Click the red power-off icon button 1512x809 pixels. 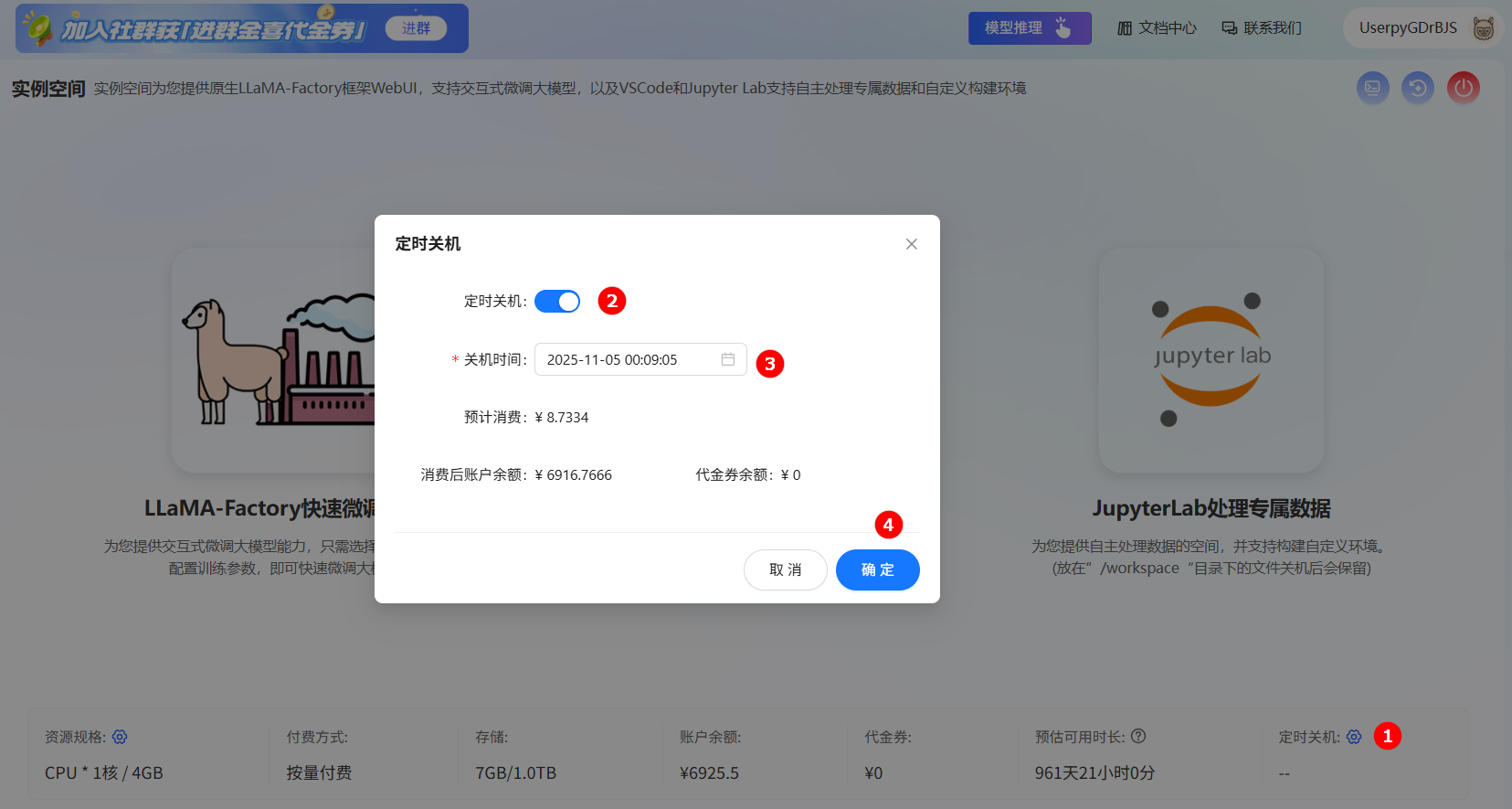pyautogui.click(x=1464, y=88)
